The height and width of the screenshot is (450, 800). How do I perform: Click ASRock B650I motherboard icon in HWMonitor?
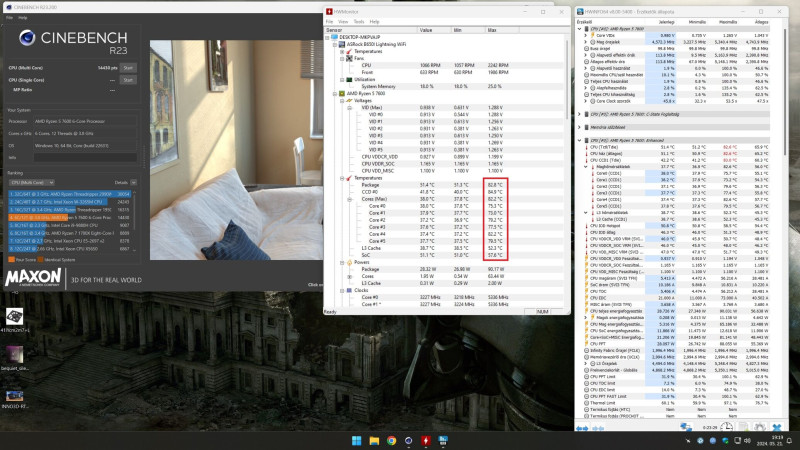(342, 44)
